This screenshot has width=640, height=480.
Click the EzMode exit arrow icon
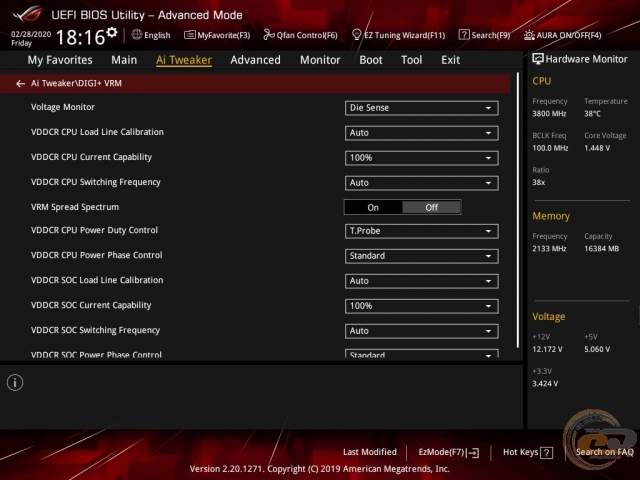[473, 453]
